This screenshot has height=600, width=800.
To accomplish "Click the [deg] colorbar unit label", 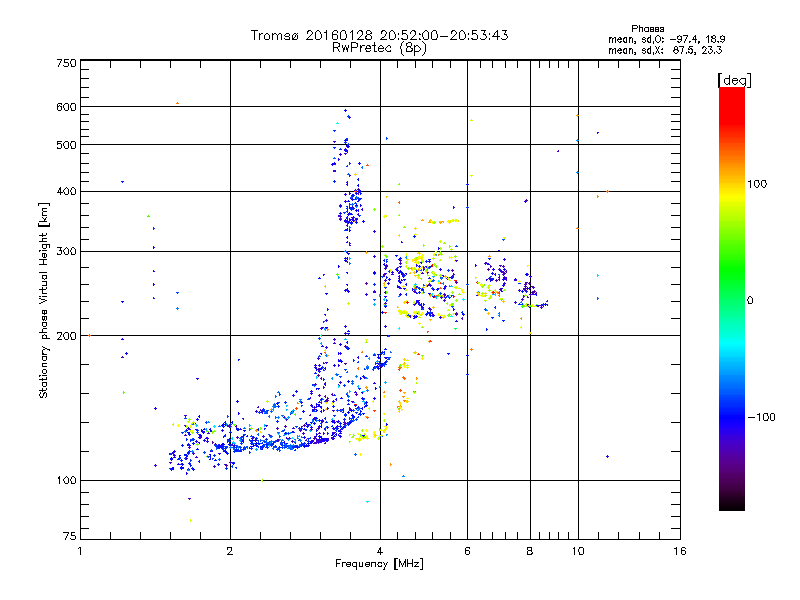I will (735, 79).
